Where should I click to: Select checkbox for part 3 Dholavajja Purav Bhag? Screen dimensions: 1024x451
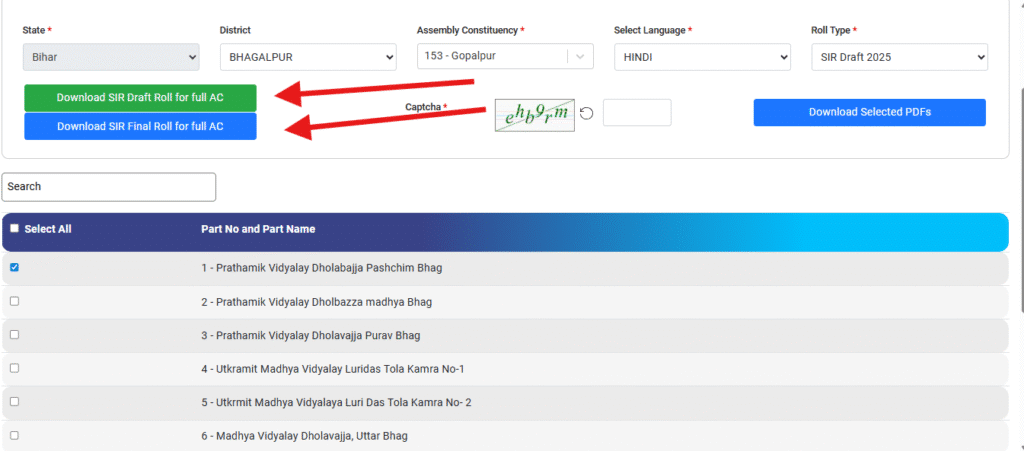(x=14, y=335)
